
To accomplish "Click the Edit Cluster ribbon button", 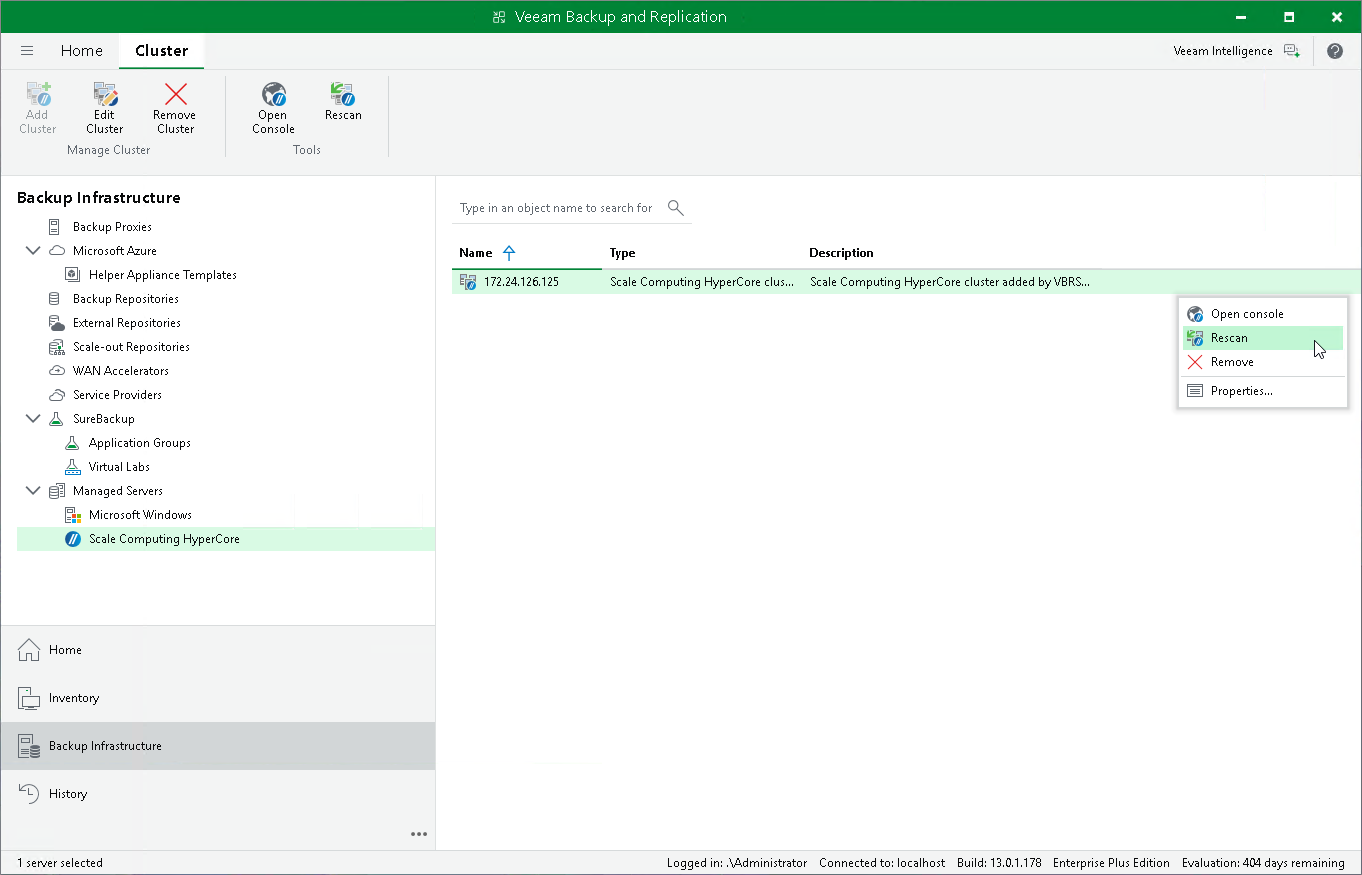I will (105, 108).
